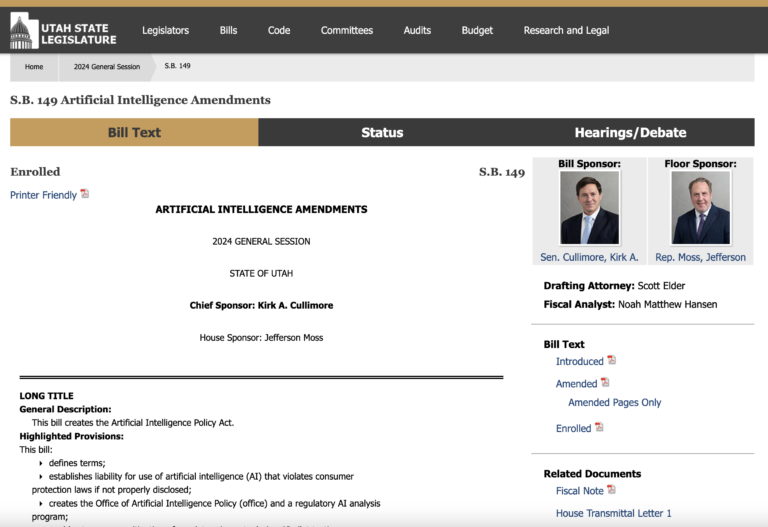This screenshot has height=527, width=768.
Task: Click Chief Sponsor: Kirk A. Cullimore text
Action: (x=261, y=305)
